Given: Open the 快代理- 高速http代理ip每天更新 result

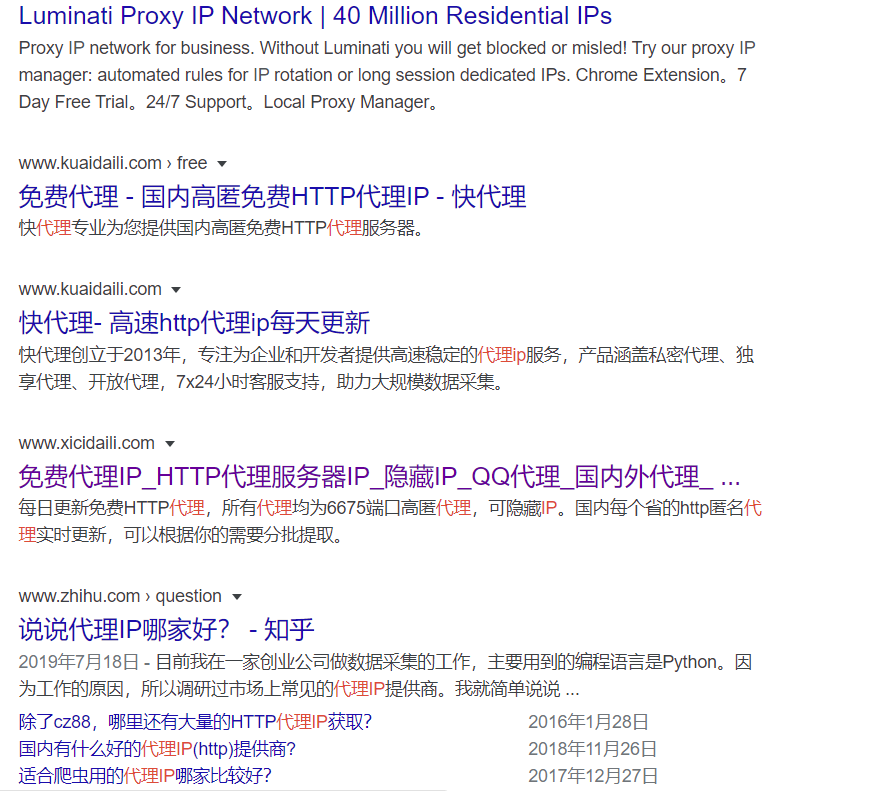Looking at the screenshot, I should point(194,323).
